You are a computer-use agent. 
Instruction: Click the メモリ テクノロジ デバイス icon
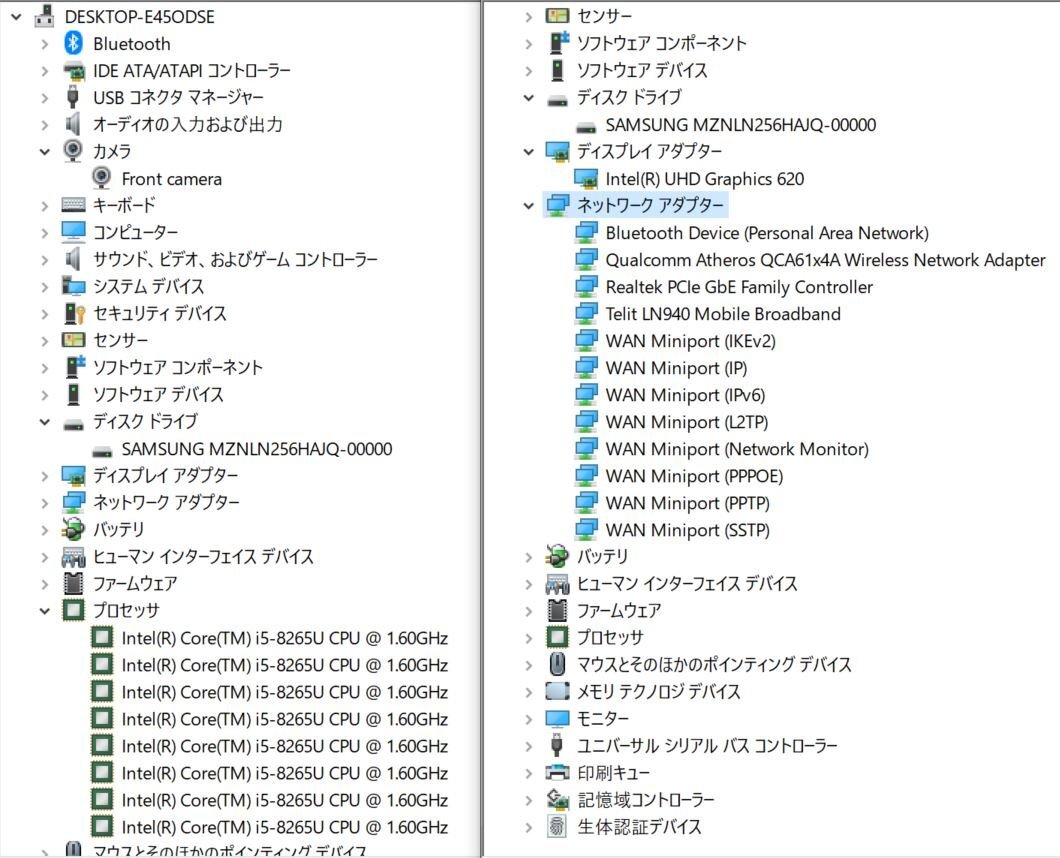pos(557,691)
